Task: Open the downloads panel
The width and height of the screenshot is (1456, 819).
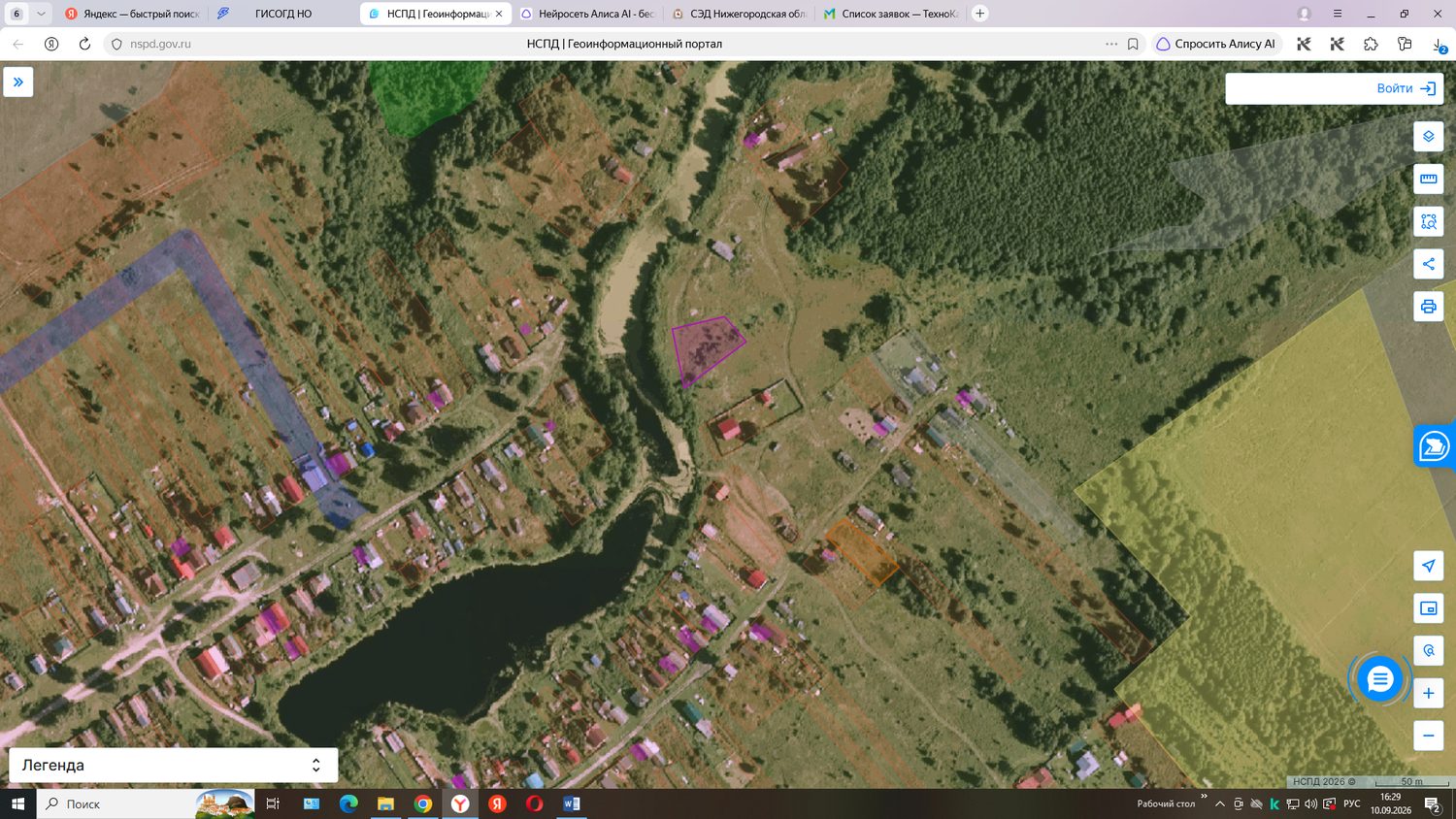Action: (1439, 44)
